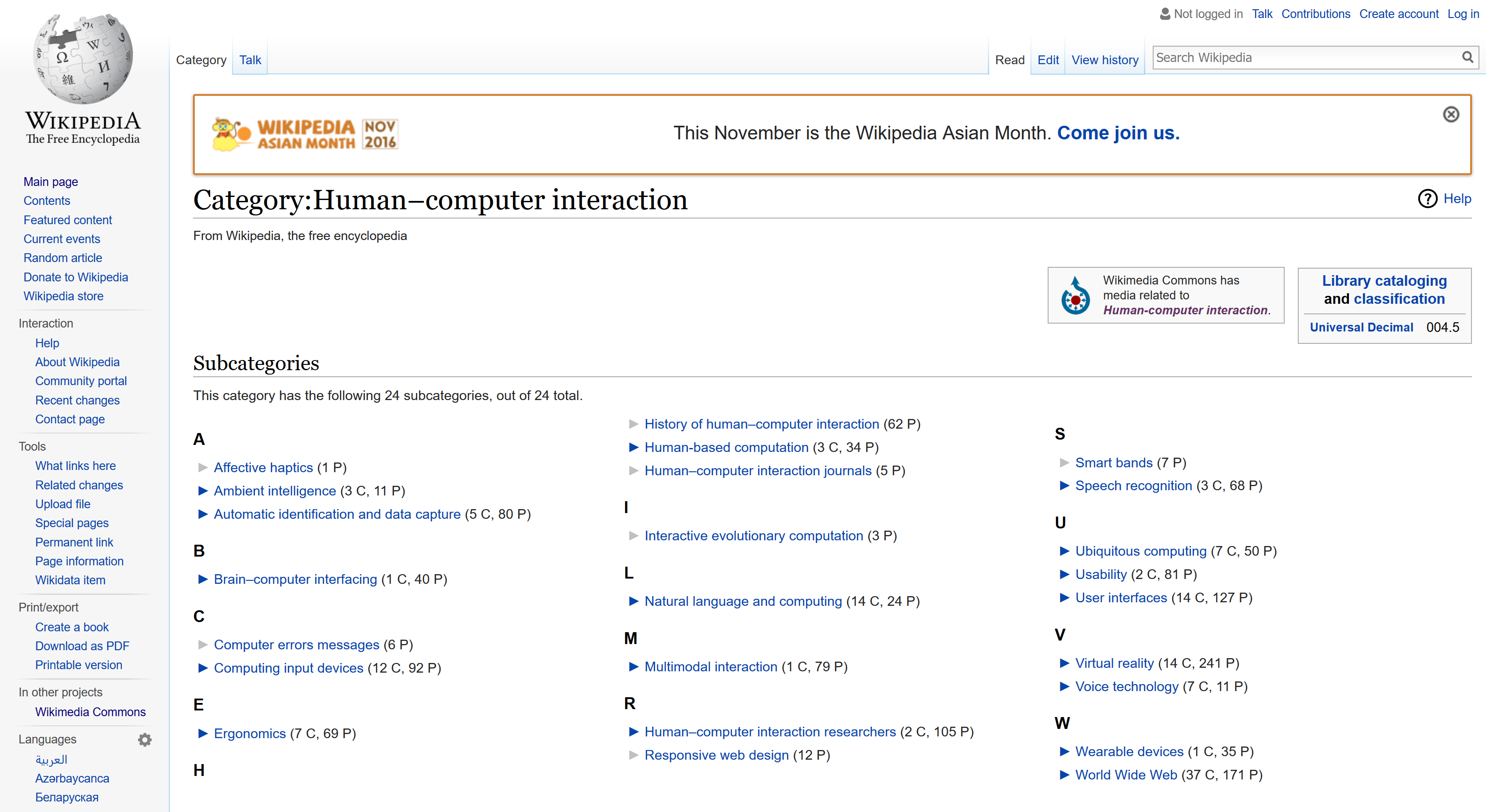Viewport: 1486px width, 812px height.
Task: Open Azərbaycanca language link
Action: (x=72, y=778)
